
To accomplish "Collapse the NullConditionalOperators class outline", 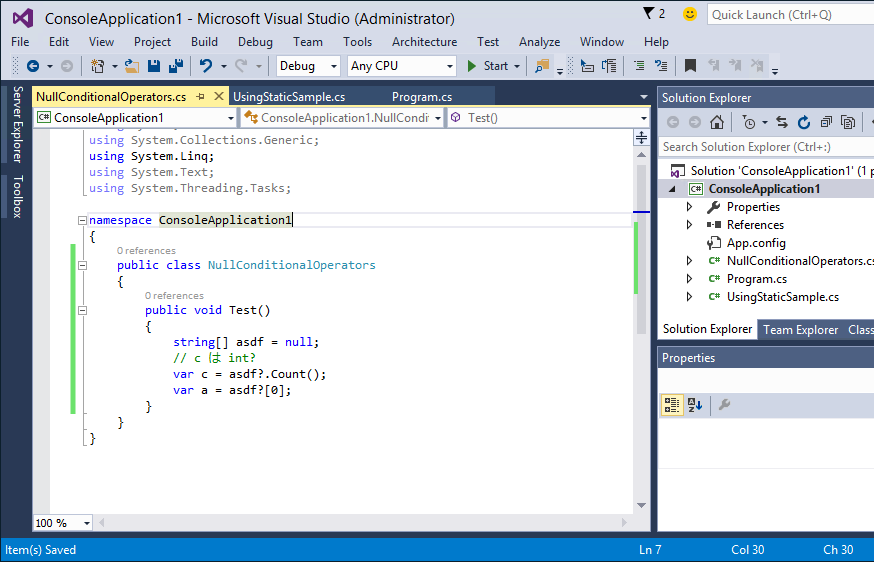I will (82, 265).
